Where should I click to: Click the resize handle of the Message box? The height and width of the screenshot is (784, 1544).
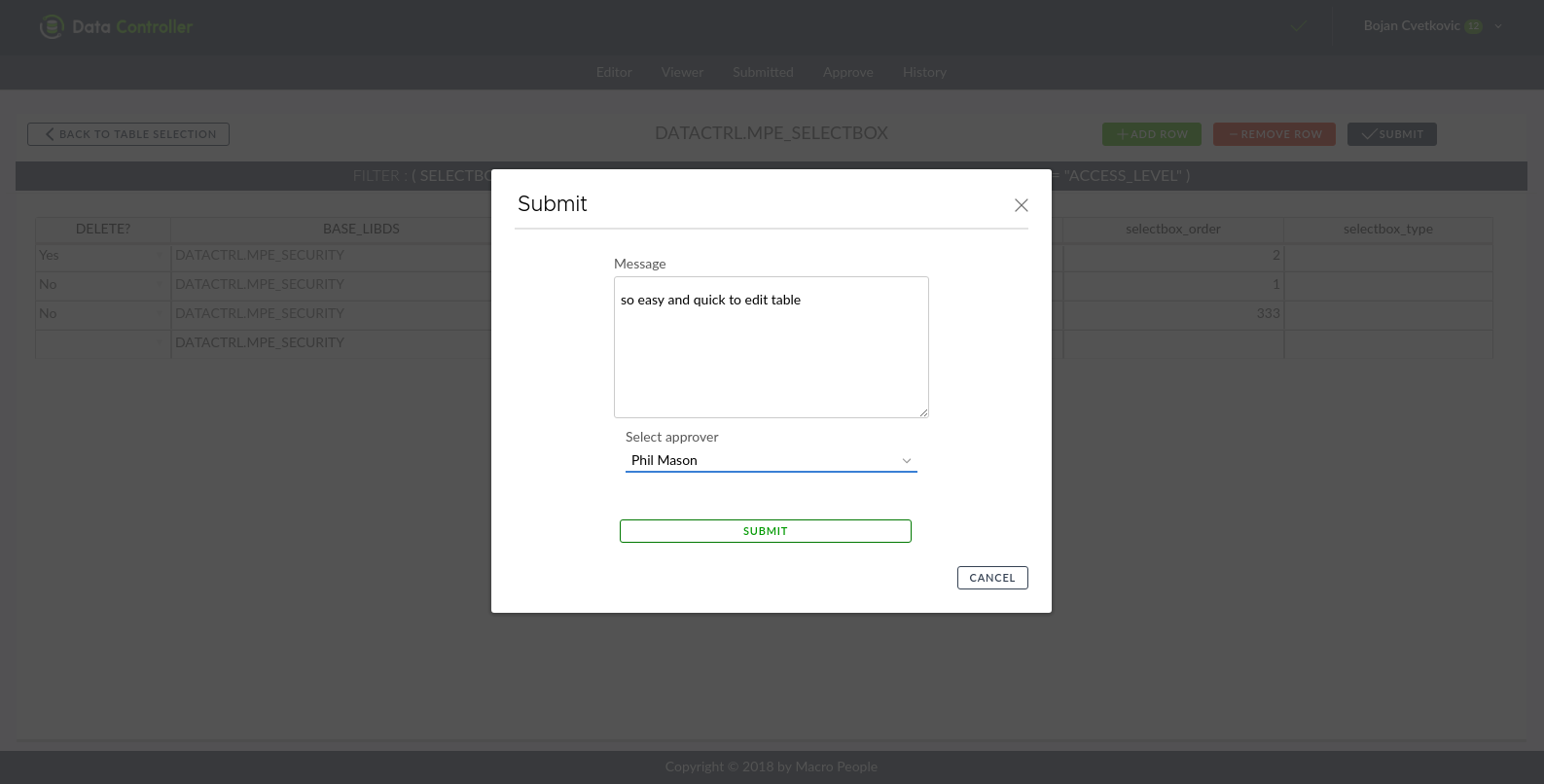point(923,412)
